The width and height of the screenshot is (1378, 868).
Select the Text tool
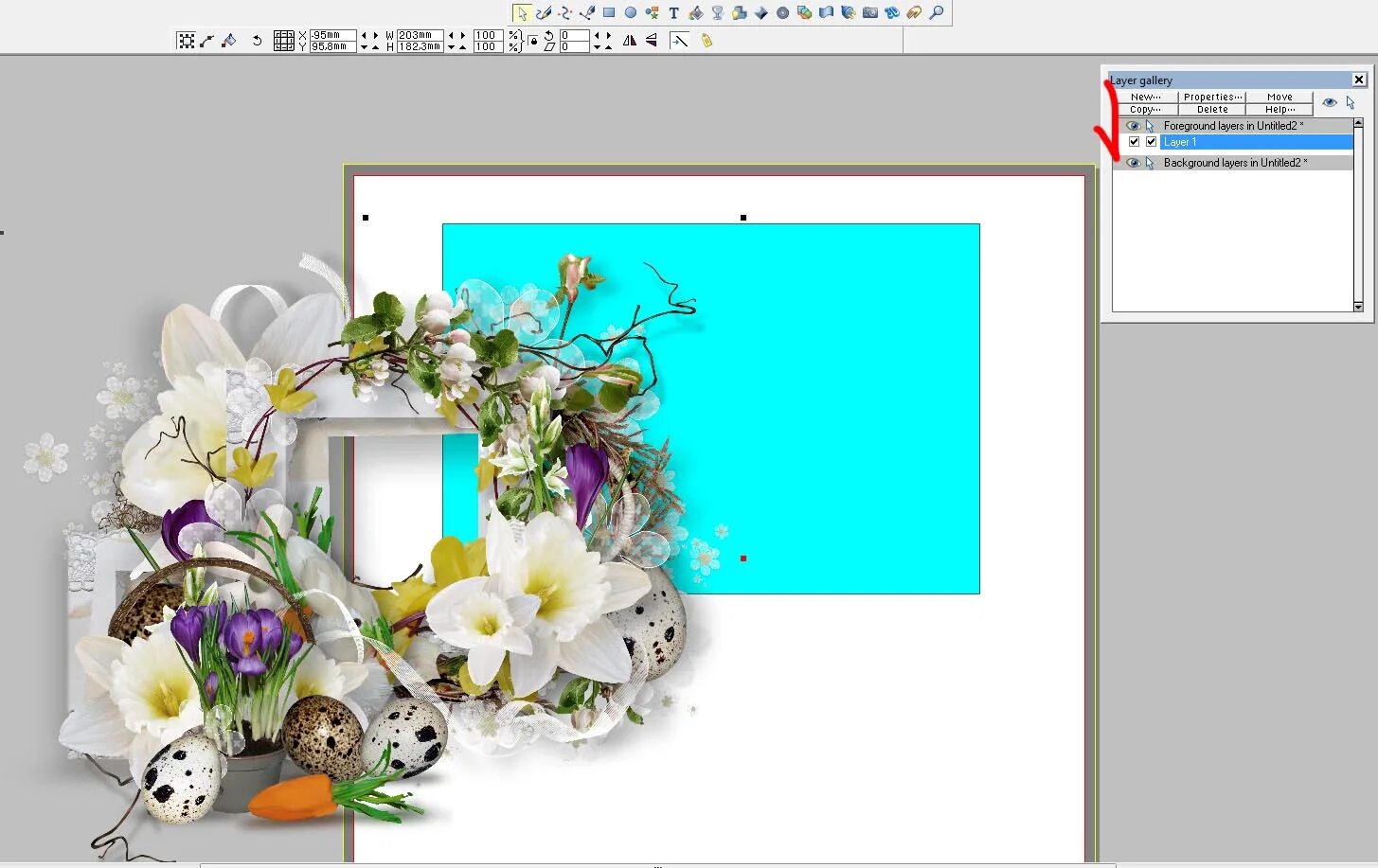673,13
